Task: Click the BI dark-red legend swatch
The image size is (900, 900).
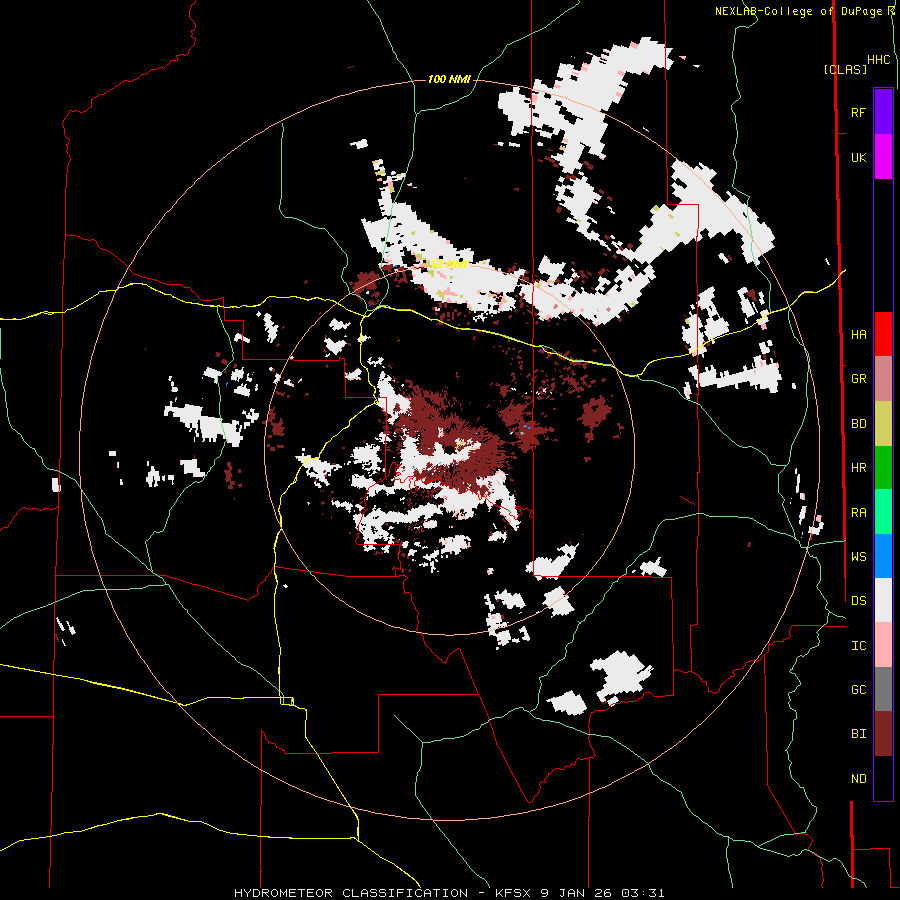Action: pos(883,734)
